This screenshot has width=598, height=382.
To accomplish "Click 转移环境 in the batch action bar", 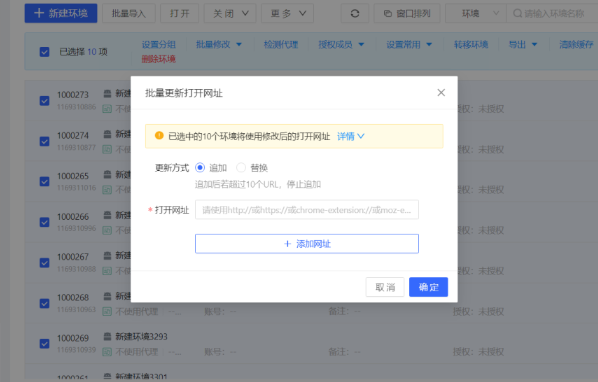I will [x=471, y=45].
